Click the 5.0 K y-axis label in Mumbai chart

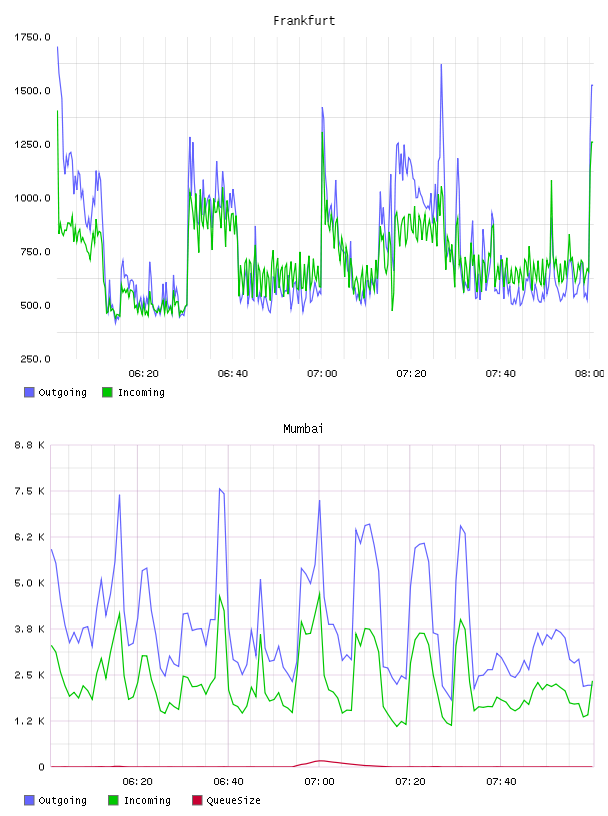[30, 583]
